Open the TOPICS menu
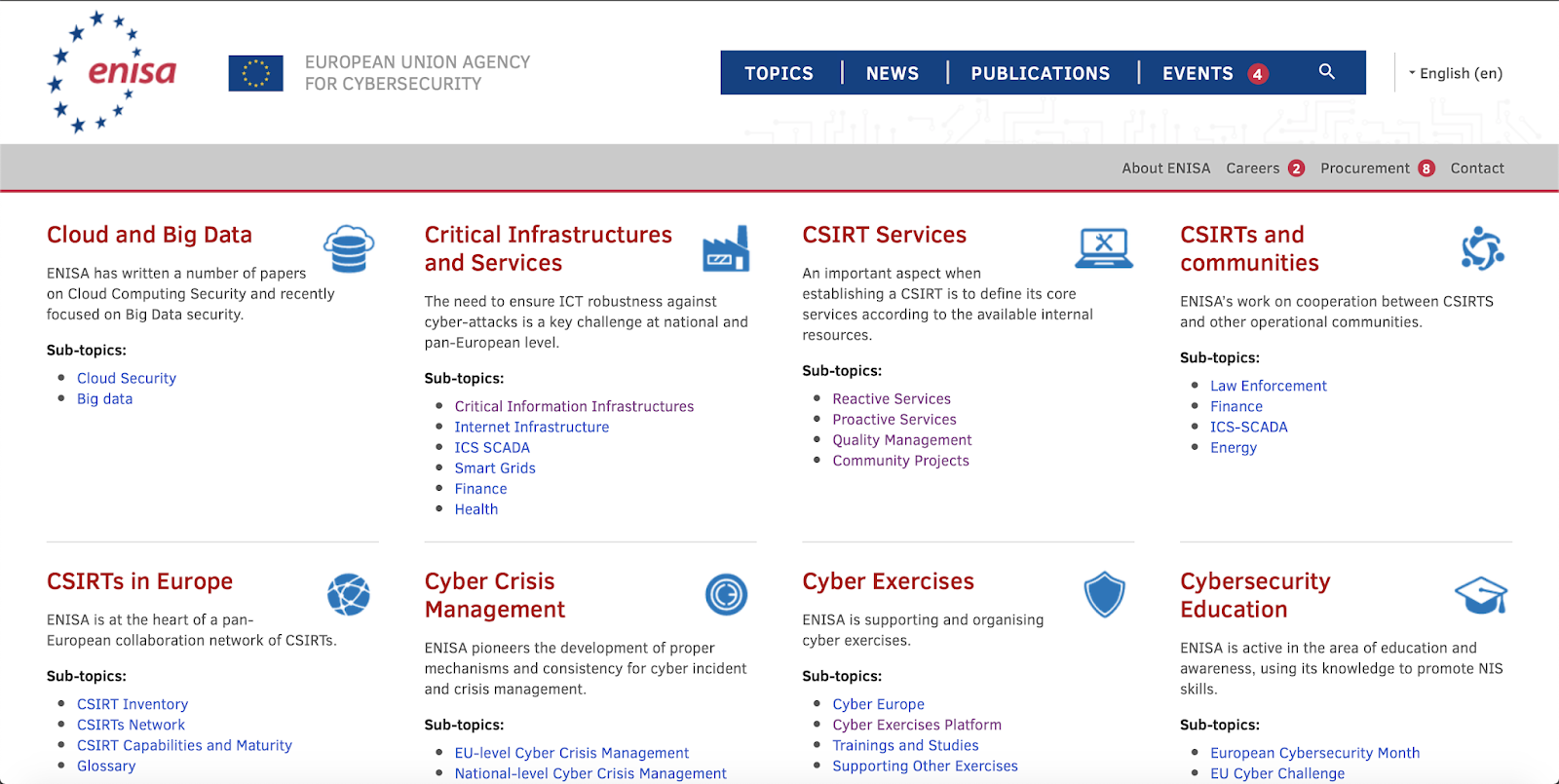 click(779, 73)
